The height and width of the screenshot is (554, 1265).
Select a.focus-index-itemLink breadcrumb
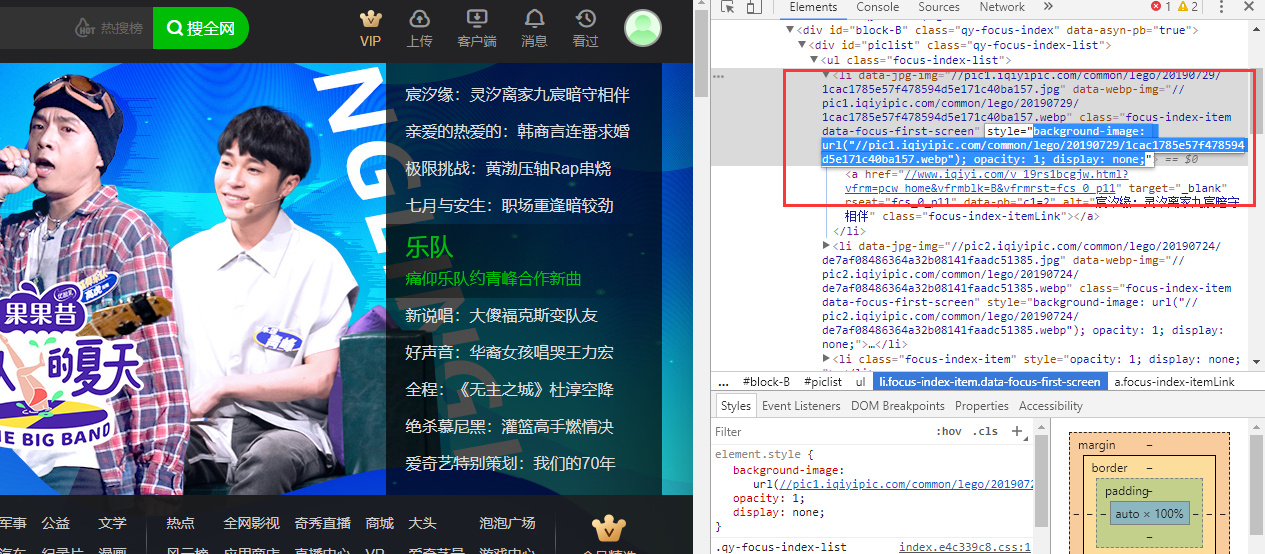coord(1174,382)
